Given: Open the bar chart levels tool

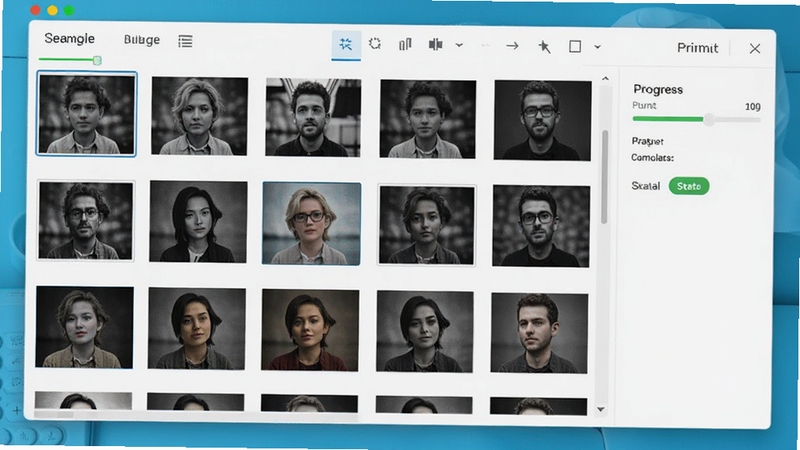Looking at the screenshot, I should point(405,45).
